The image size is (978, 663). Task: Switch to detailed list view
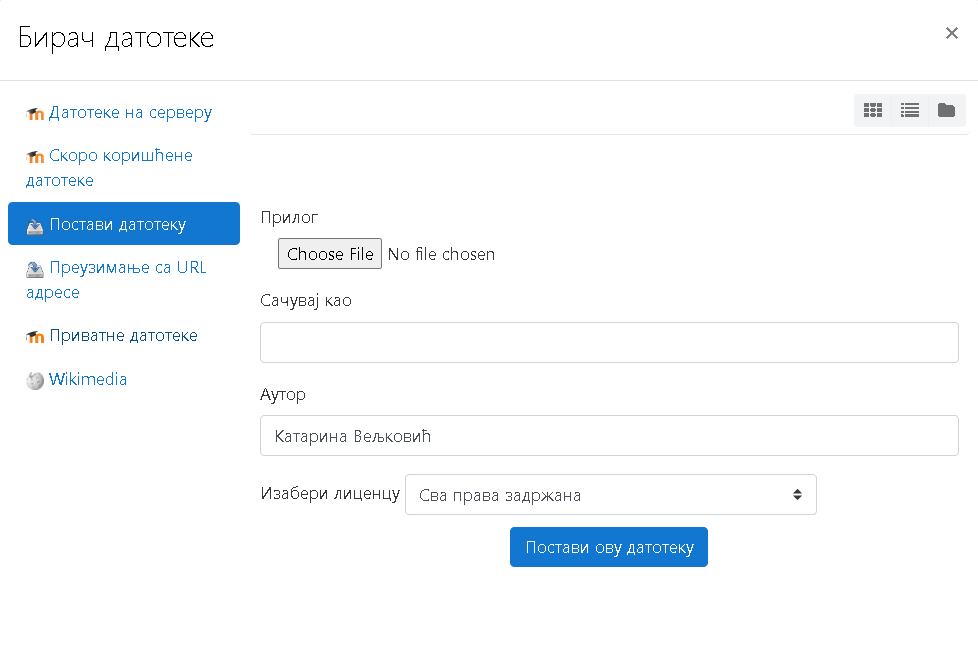point(910,110)
